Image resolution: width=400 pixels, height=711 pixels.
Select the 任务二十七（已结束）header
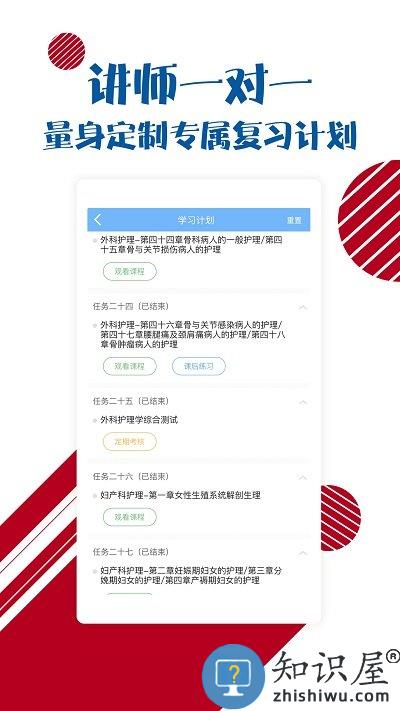point(131,552)
